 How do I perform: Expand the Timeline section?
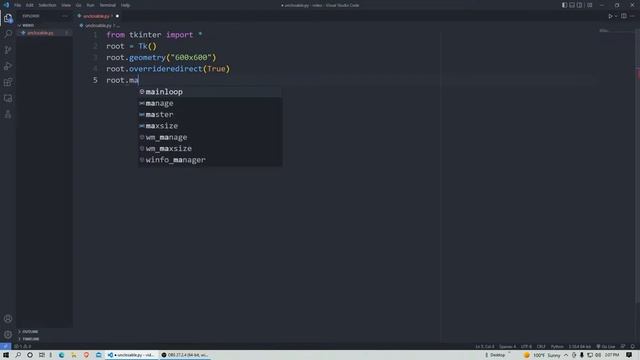(x=44, y=339)
